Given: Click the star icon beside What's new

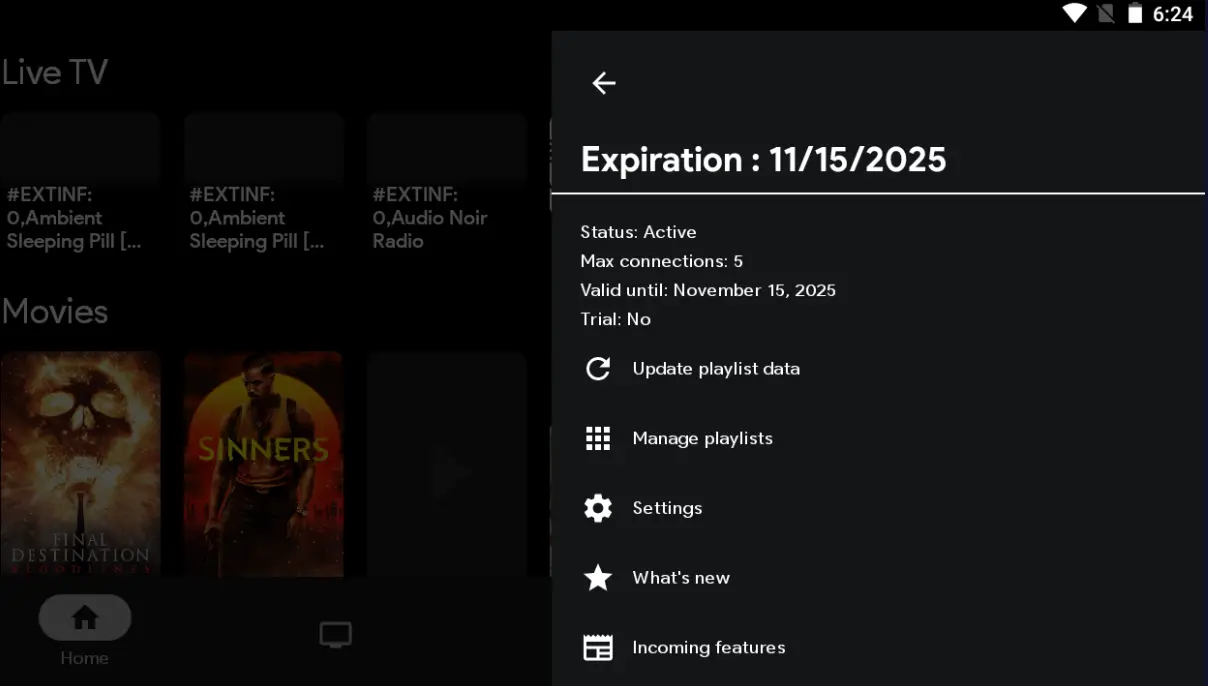Looking at the screenshot, I should (x=598, y=577).
